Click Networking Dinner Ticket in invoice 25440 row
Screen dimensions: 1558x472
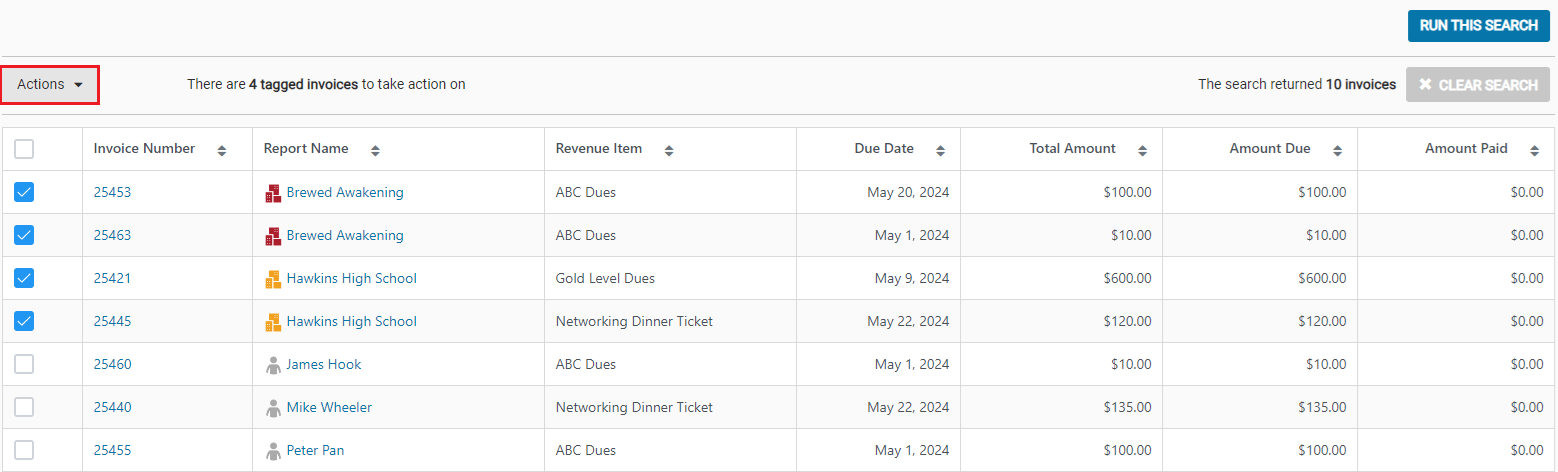[x=634, y=407]
